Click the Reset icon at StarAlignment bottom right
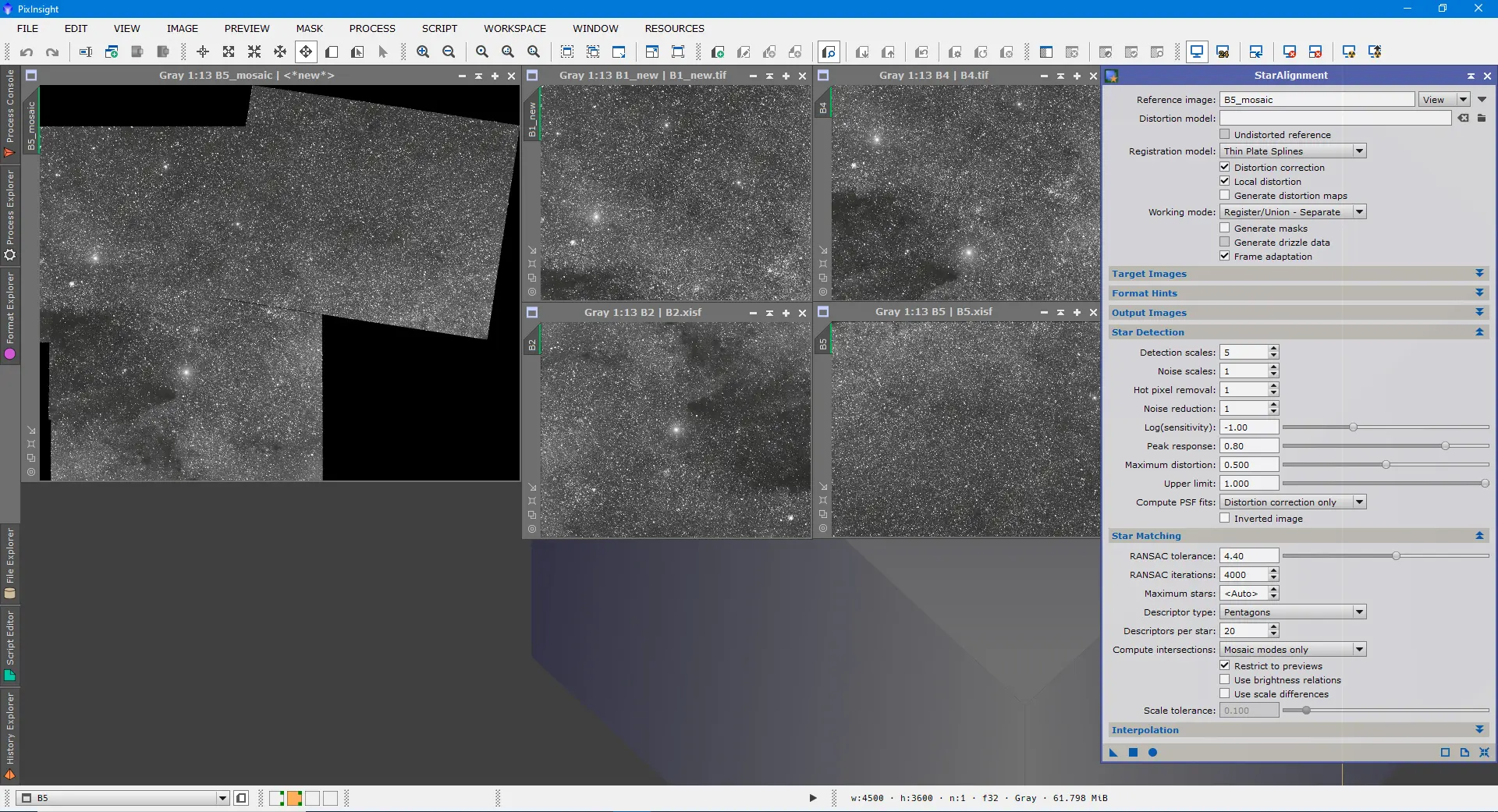This screenshot has width=1498, height=812. tap(1484, 753)
